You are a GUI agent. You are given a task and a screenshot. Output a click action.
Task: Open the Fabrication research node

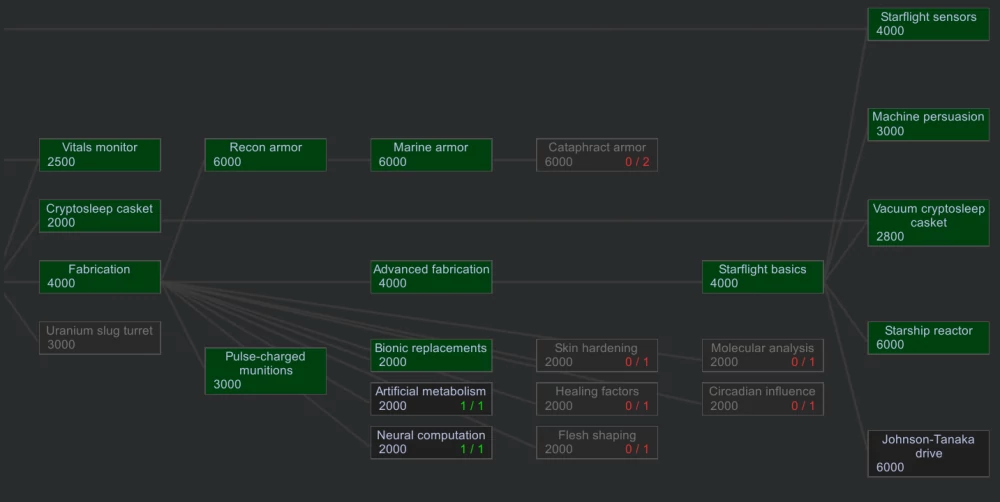click(x=99, y=277)
